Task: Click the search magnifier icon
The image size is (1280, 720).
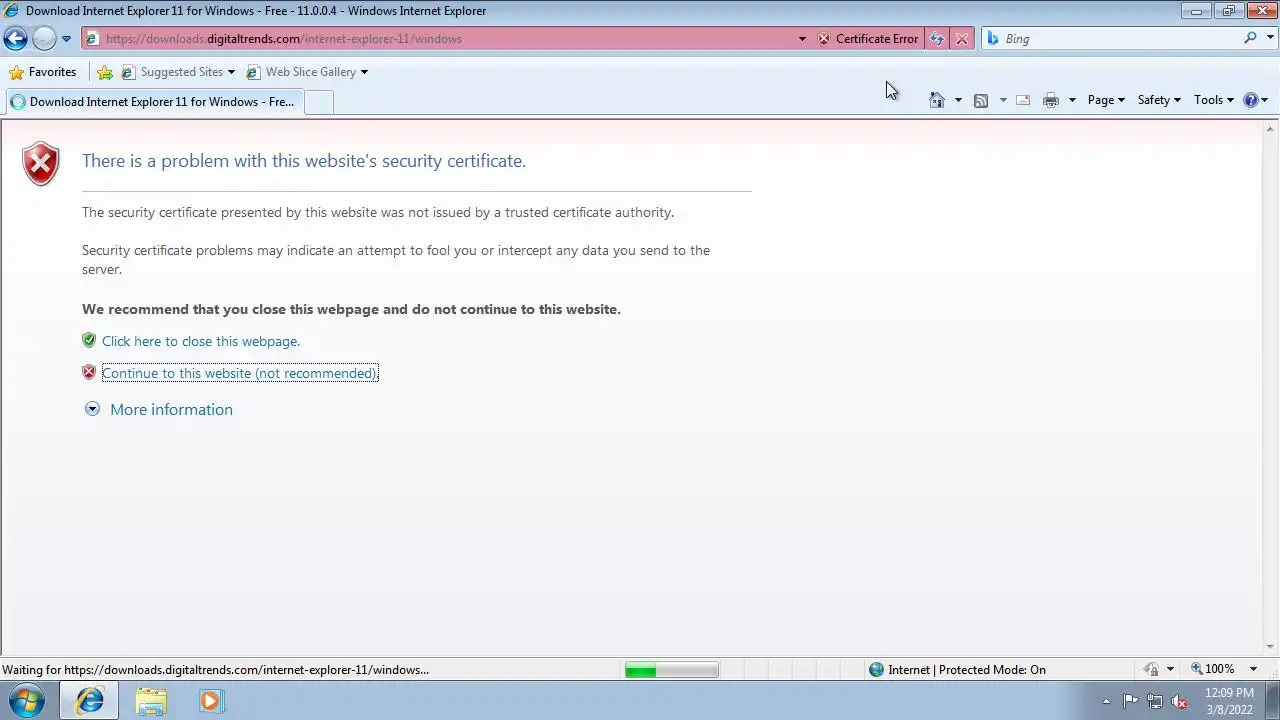Action: [x=1250, y=38]
